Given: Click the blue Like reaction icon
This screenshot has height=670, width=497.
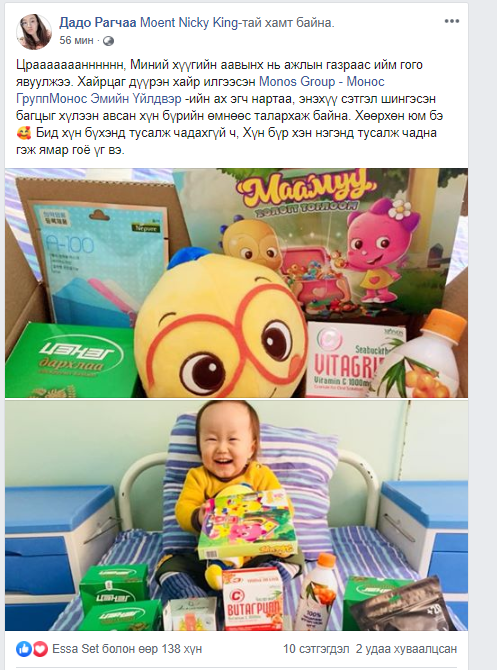Looking at the screenshot, I should (x=24, y=649).
